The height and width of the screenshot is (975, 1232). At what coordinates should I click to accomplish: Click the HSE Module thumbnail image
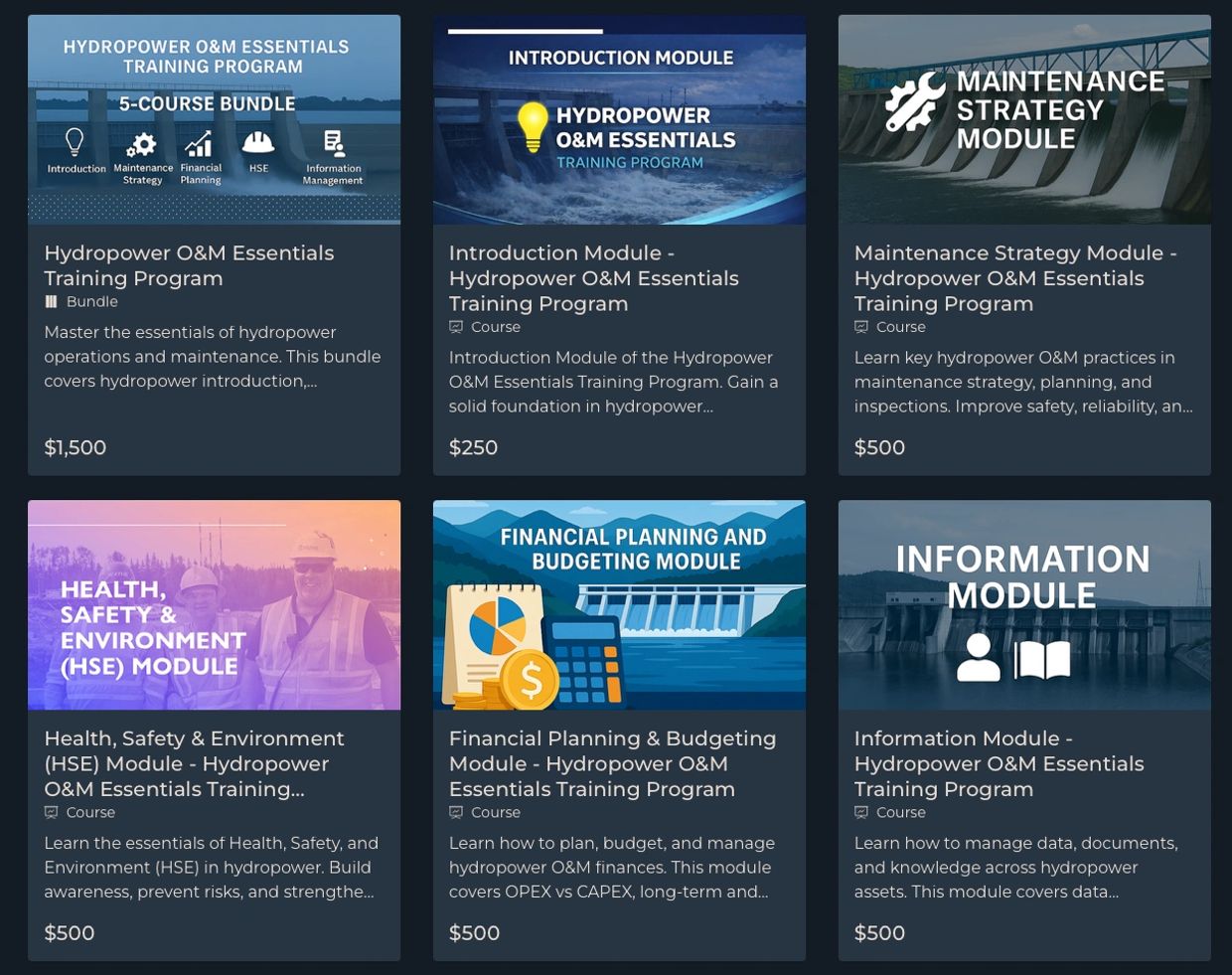[214, 604]
